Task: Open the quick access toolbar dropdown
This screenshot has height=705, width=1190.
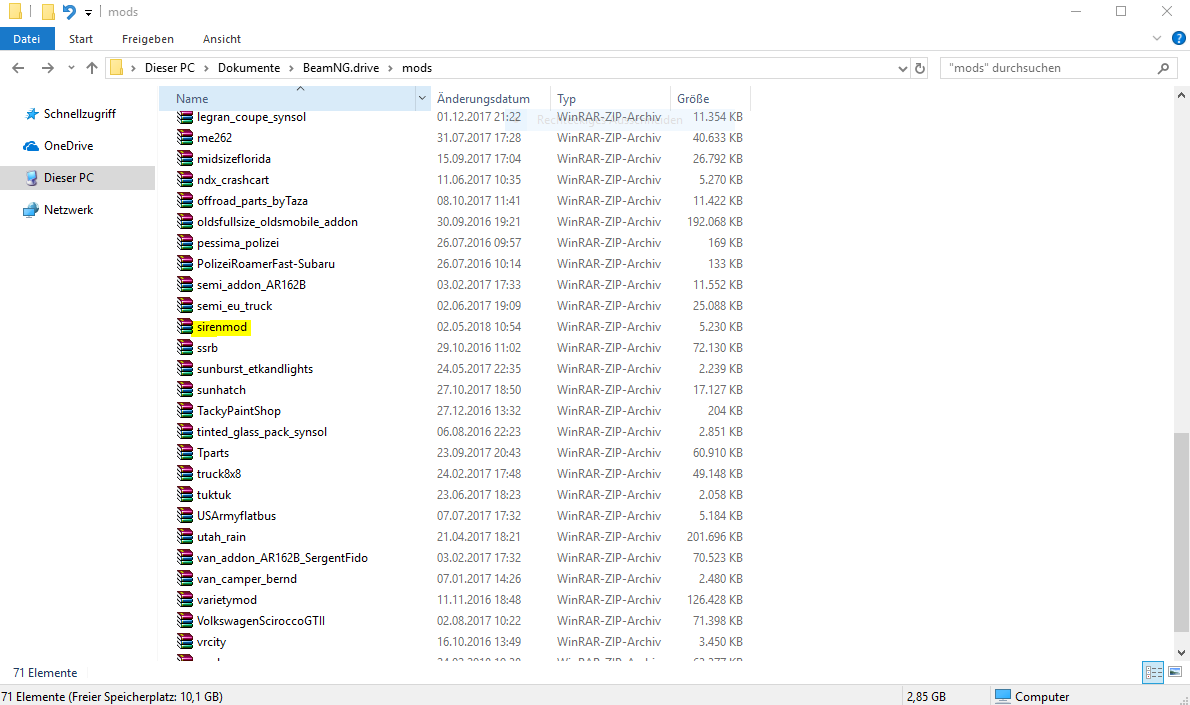Action: click(x=88, y=12)
